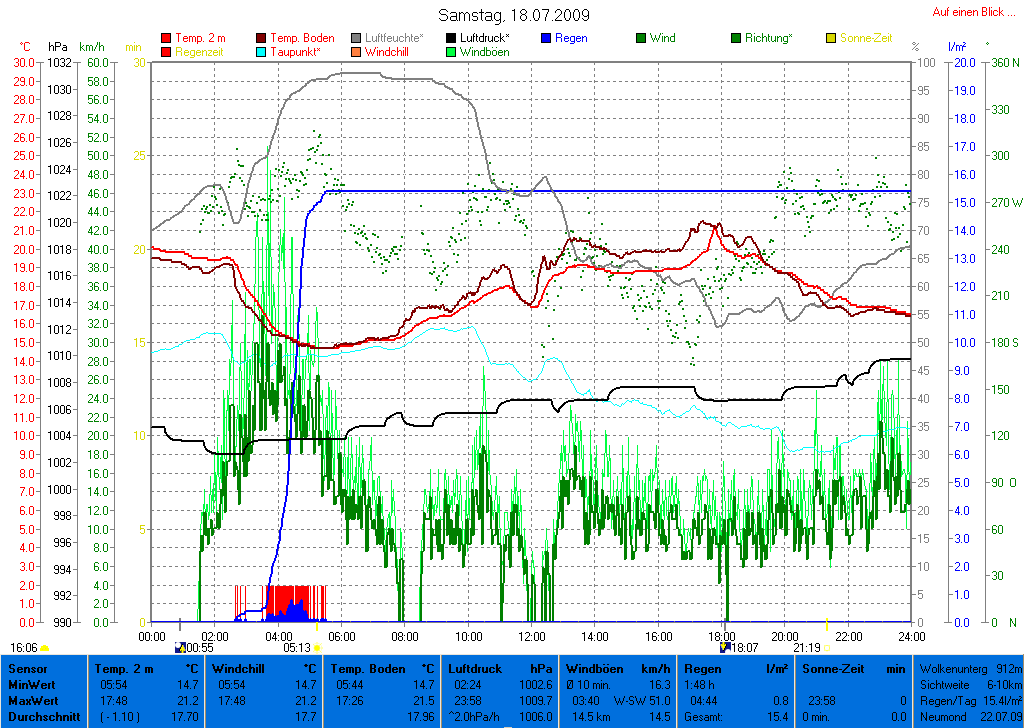Click the Richtung legend label
This screenshot has height=728, width=1024.
[x=769, y=38]
